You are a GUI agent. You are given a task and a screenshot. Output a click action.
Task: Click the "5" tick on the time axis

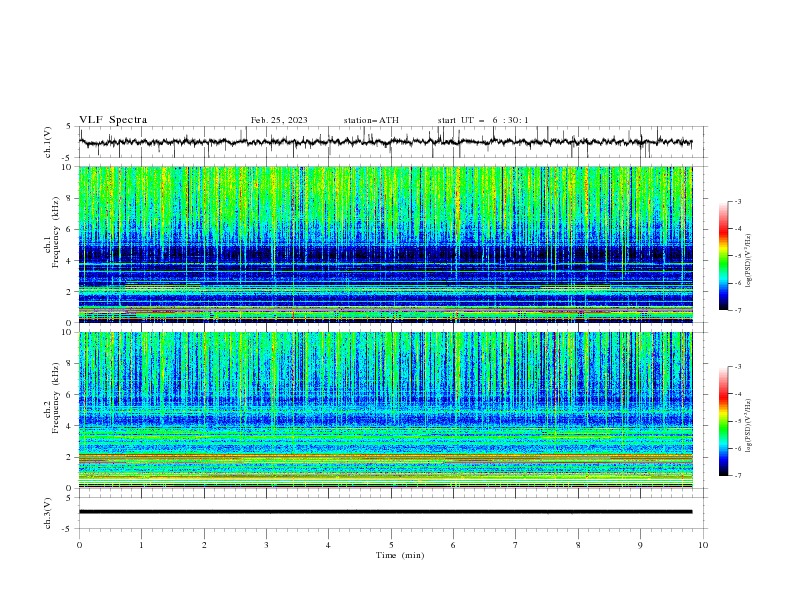pos(391,545)
